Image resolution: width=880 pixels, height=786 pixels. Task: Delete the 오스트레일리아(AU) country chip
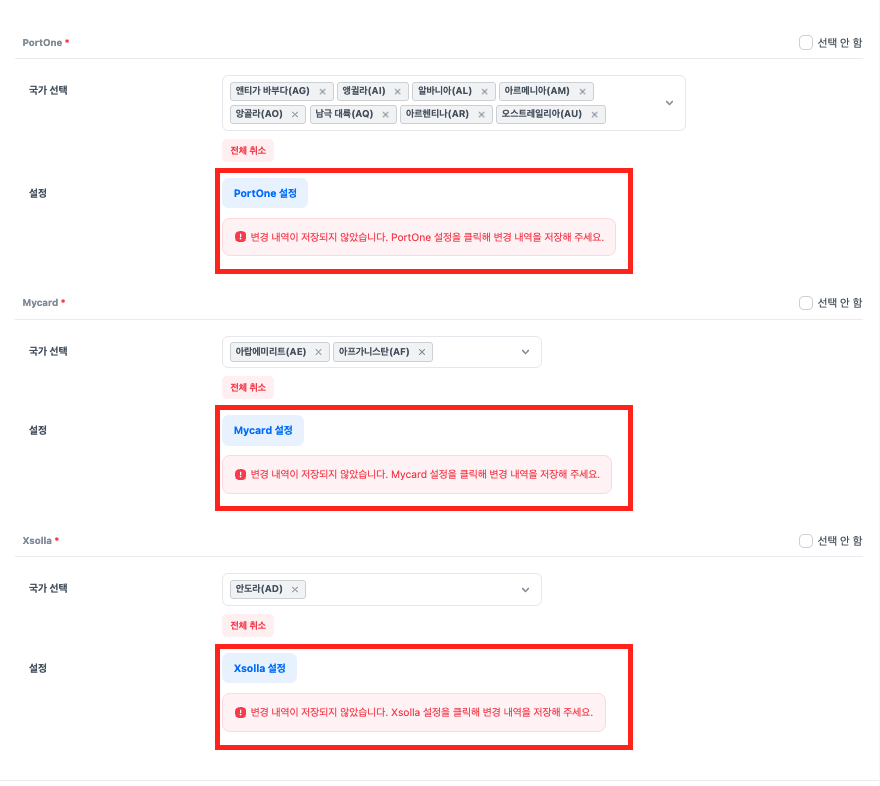point(595,114)
